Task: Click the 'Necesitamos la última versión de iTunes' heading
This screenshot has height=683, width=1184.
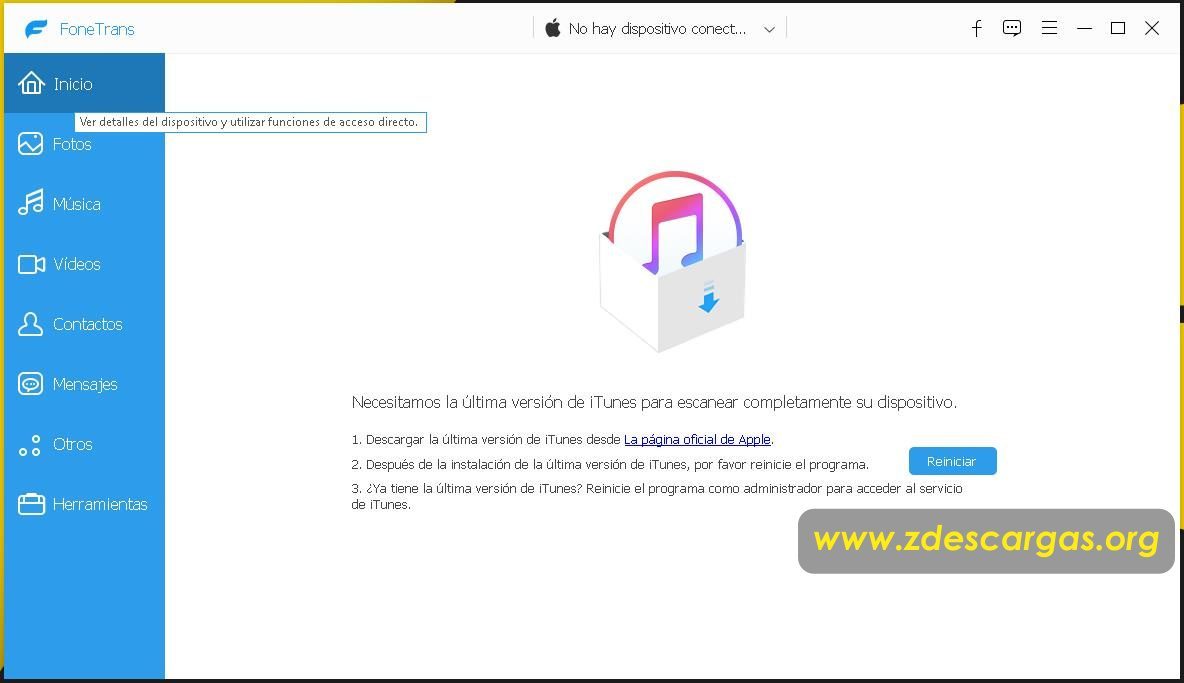Action: pos(654,402)
